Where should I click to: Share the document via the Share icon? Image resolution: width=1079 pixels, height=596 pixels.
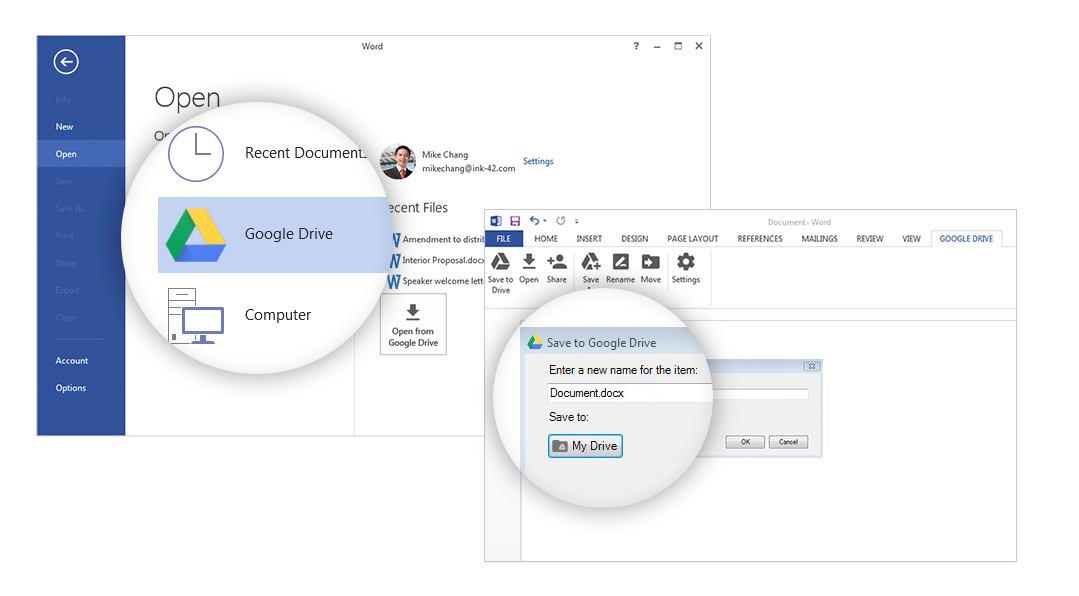[557, 268]
